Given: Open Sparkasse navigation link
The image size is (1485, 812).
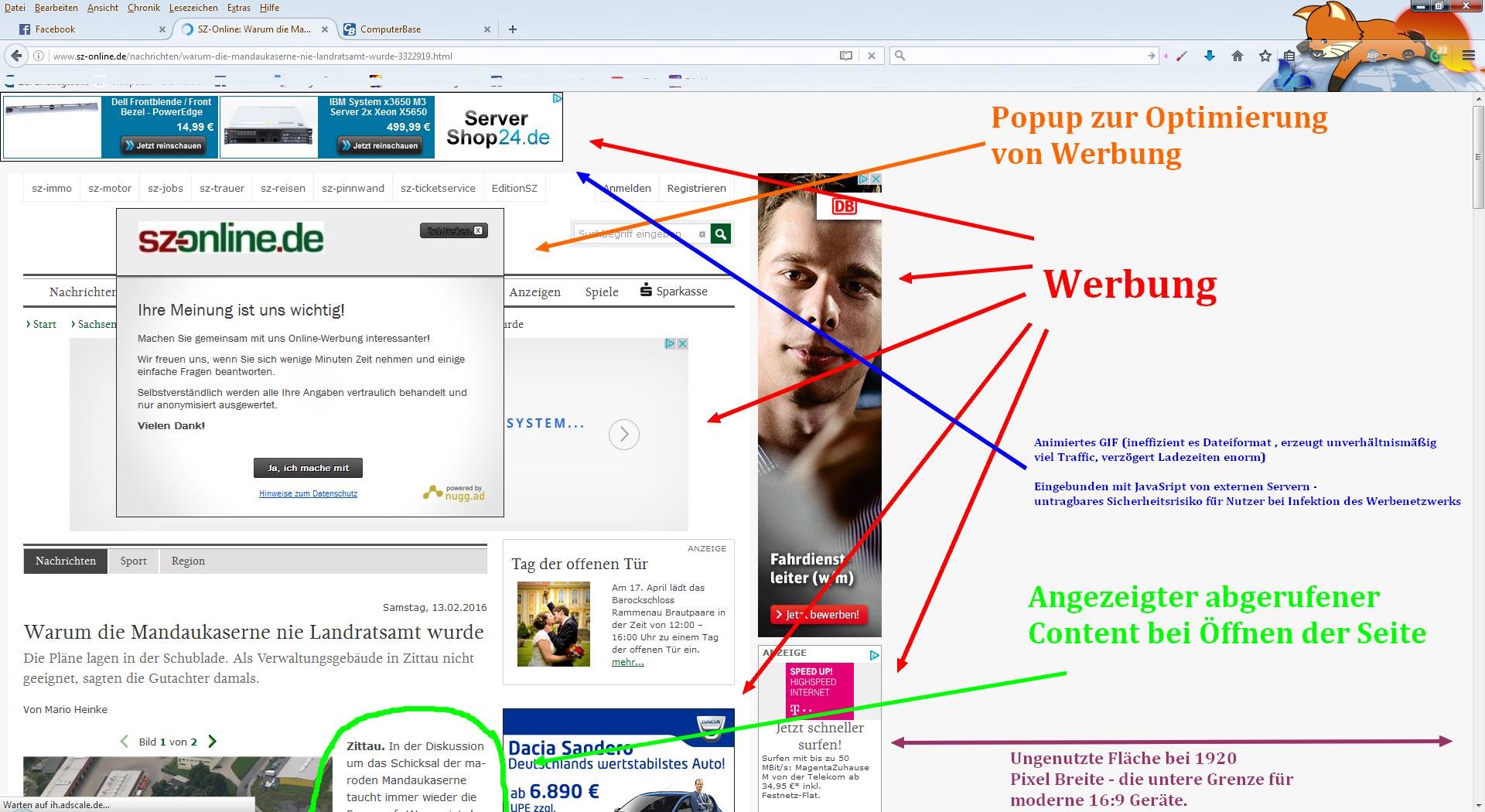Looking at the screenshot, I should [674, 291].
